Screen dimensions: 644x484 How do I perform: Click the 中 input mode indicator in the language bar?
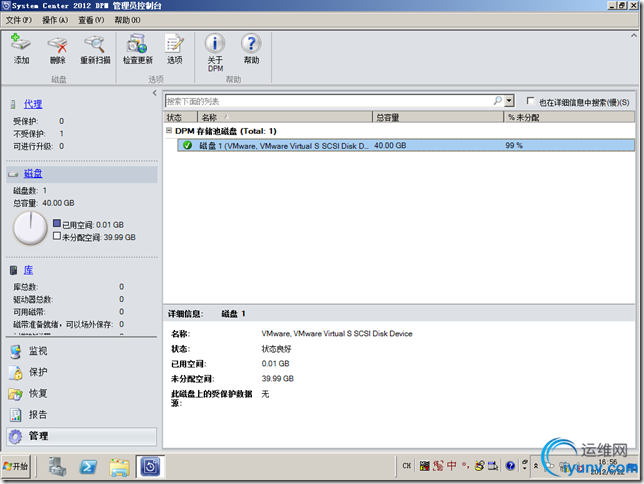(452, 466)
